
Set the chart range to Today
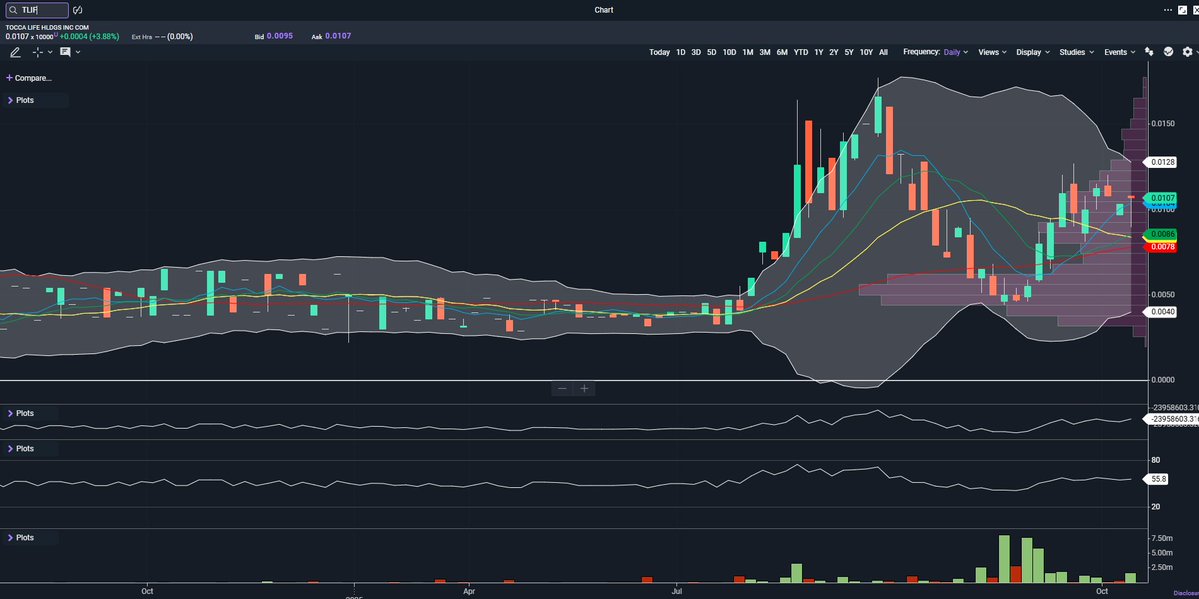pos(659,52)
